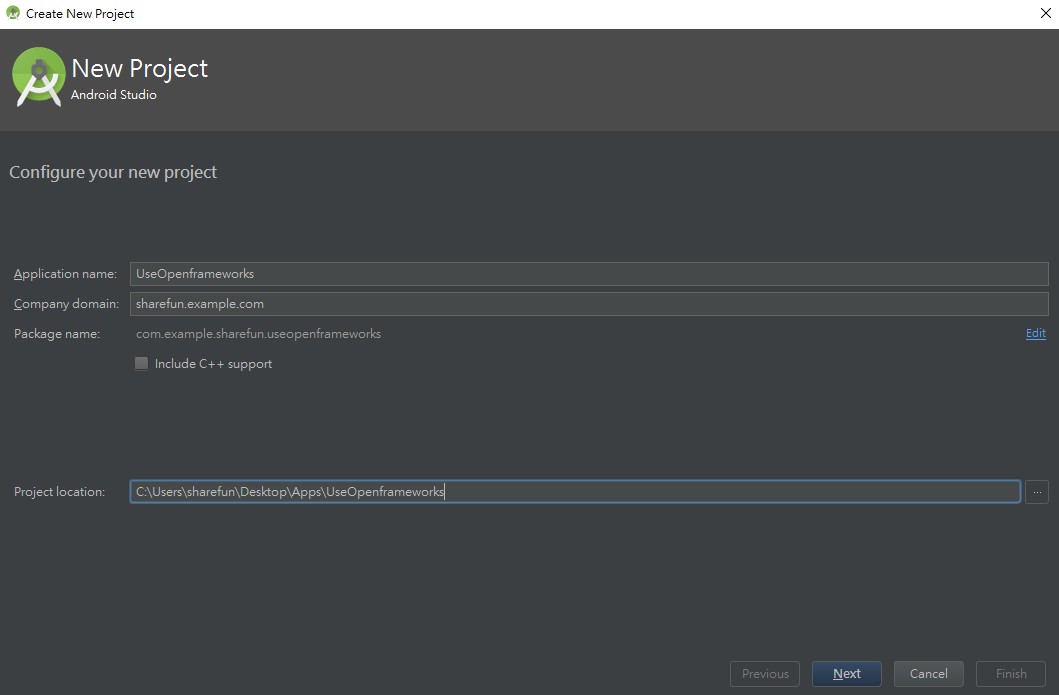Viewport: 1059px width, 695px height.
Task: Click the Previous button
Action: pos(765,674)
